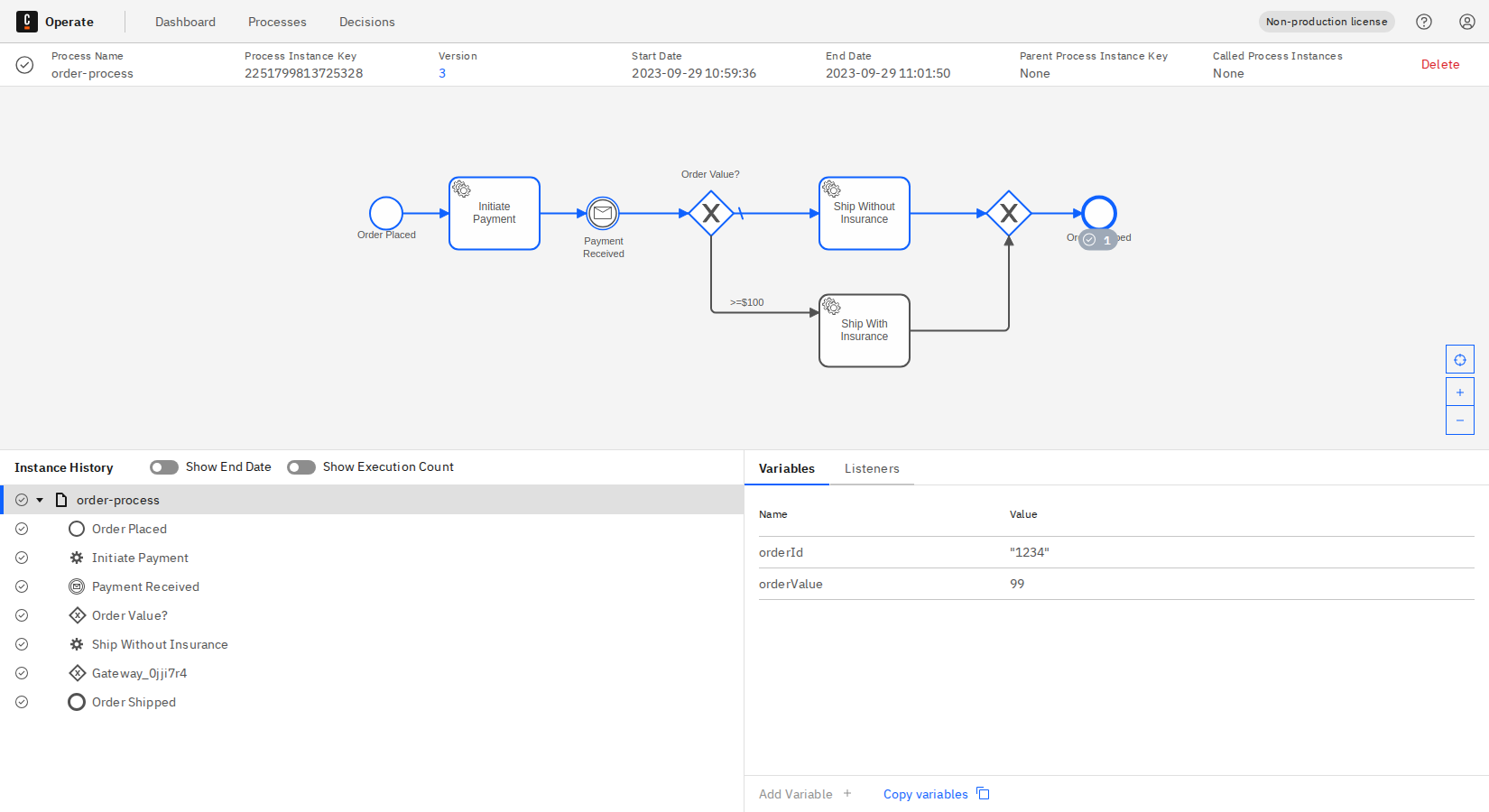Image resolution: width=1489 pixels, height=812 pixels.
Task: Open the help icon in the header
Action: click(x=1424, y=21)
